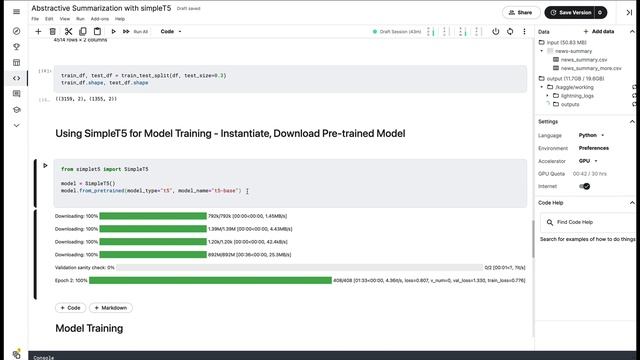Open the outputs folder
640x360 pixels.
(570, 104)
